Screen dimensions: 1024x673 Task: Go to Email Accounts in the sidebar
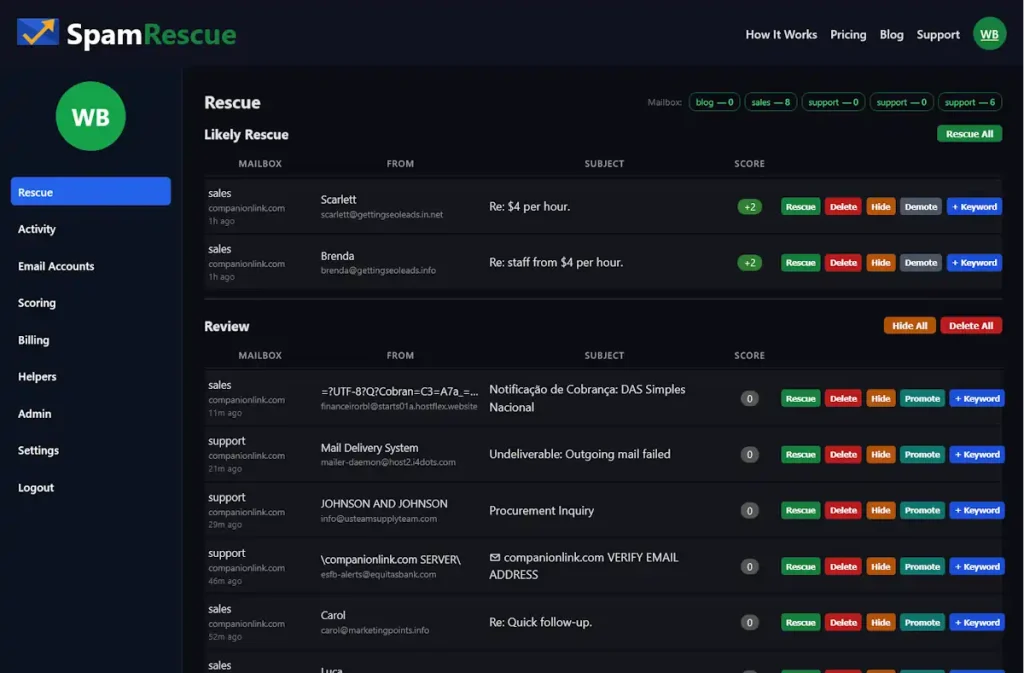pyautogui.click(x=56, y=266)
